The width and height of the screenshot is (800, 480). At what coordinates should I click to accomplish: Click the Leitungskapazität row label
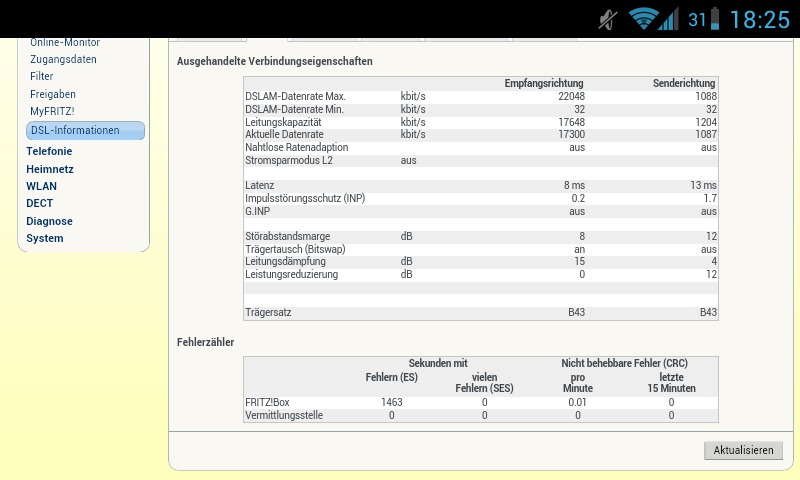pyautogui.click(x=283, y=122)
